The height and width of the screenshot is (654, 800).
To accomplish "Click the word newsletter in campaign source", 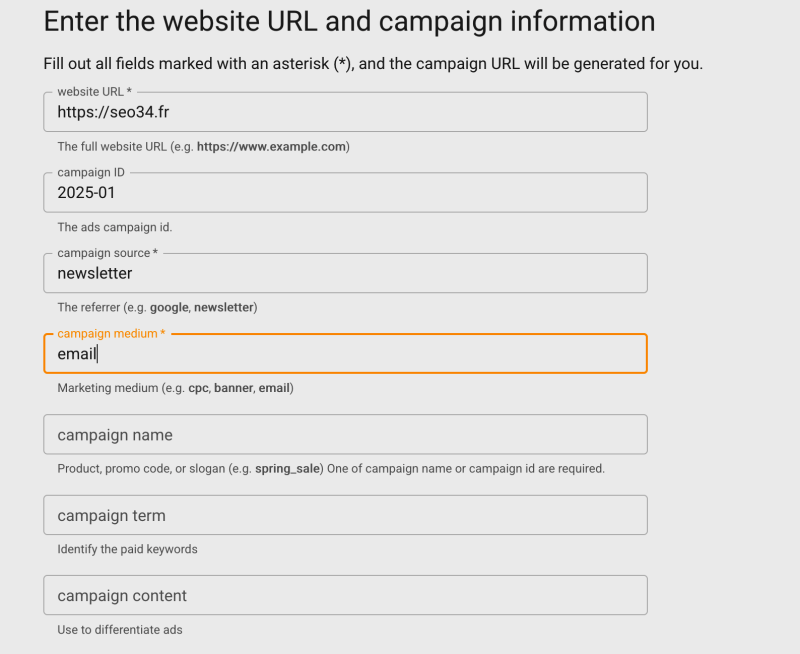I will click(x=97, y=274).
